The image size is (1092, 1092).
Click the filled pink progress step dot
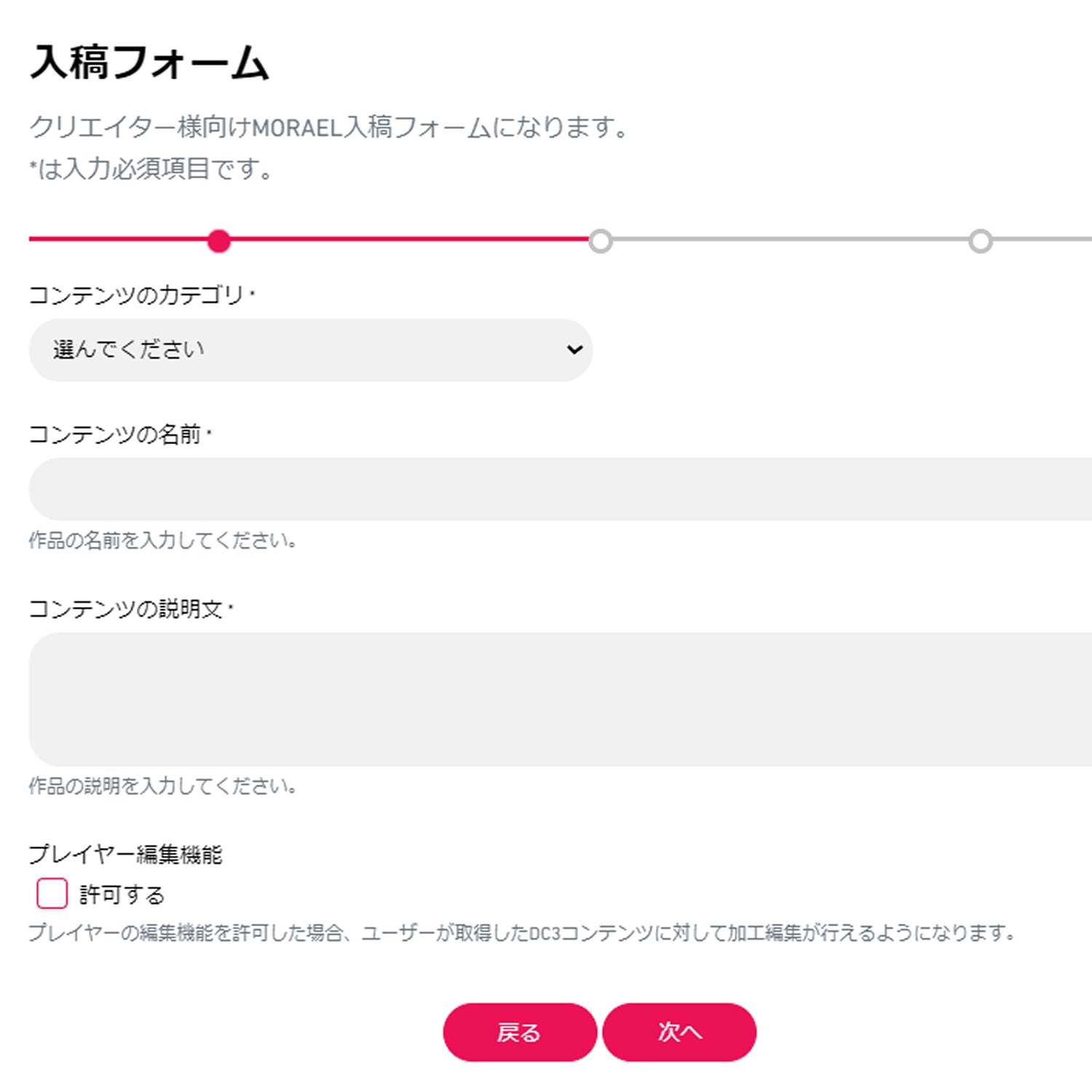tap(218, 240)
